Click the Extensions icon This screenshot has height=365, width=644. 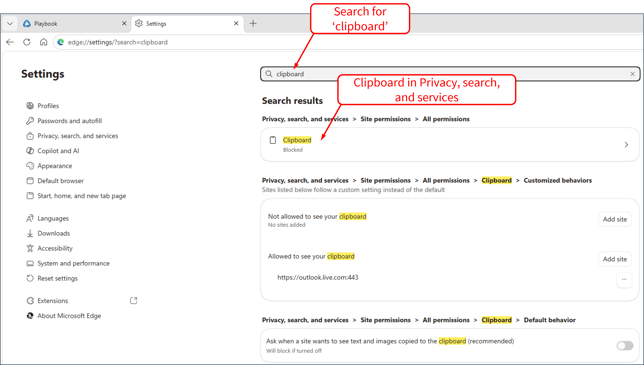tap(30, 301)
